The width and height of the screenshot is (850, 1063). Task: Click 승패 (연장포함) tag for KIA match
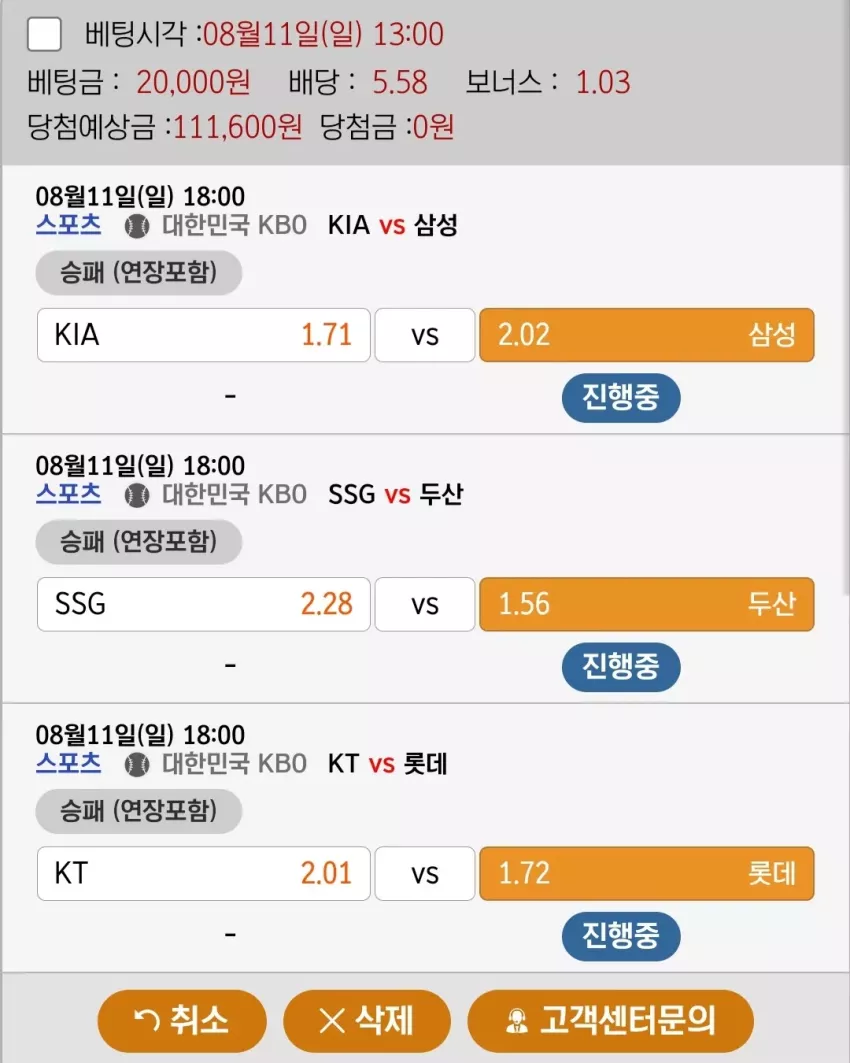(x=139, y=273)
